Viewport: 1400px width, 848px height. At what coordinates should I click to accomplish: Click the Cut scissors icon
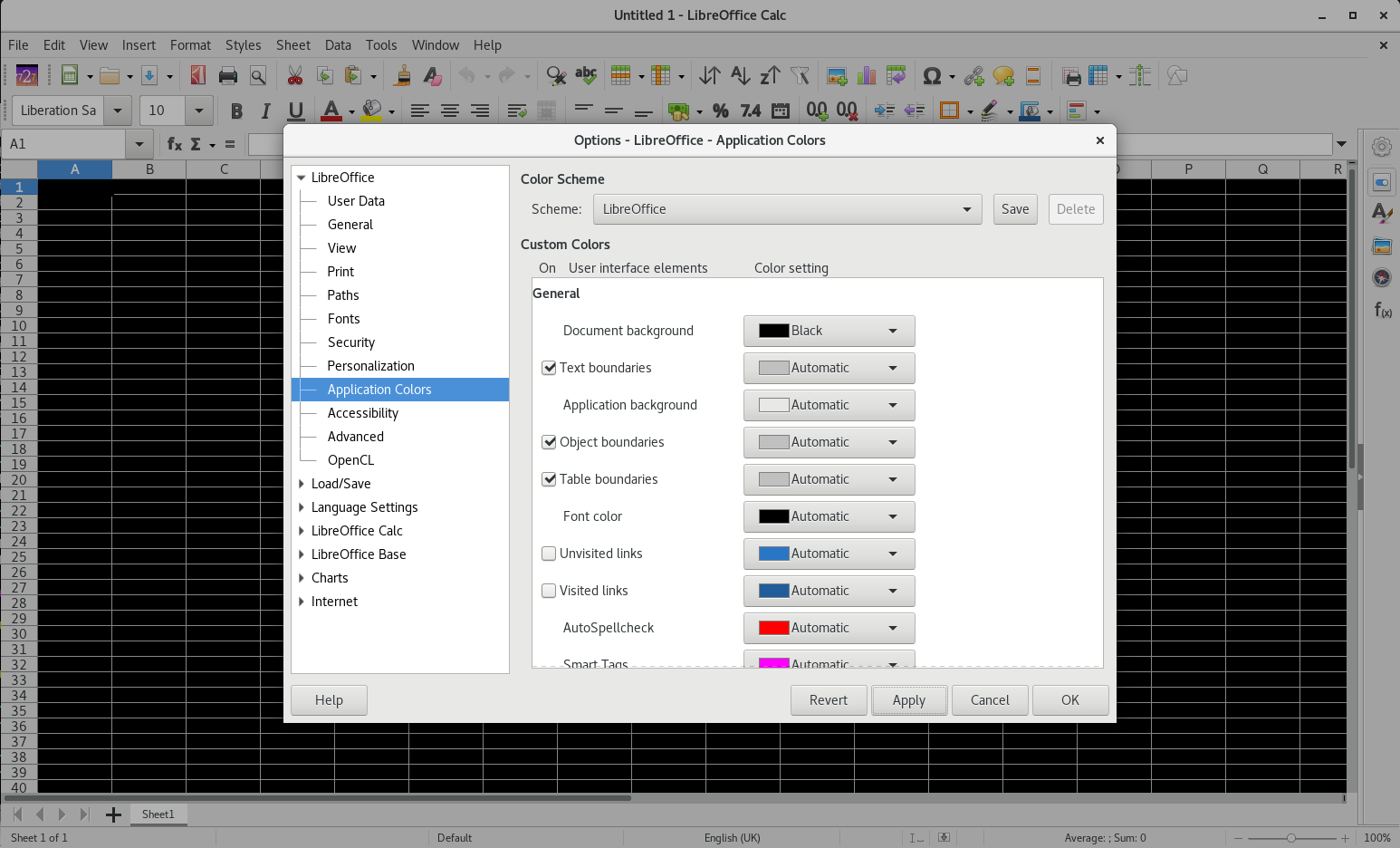(x=295, y=76)
